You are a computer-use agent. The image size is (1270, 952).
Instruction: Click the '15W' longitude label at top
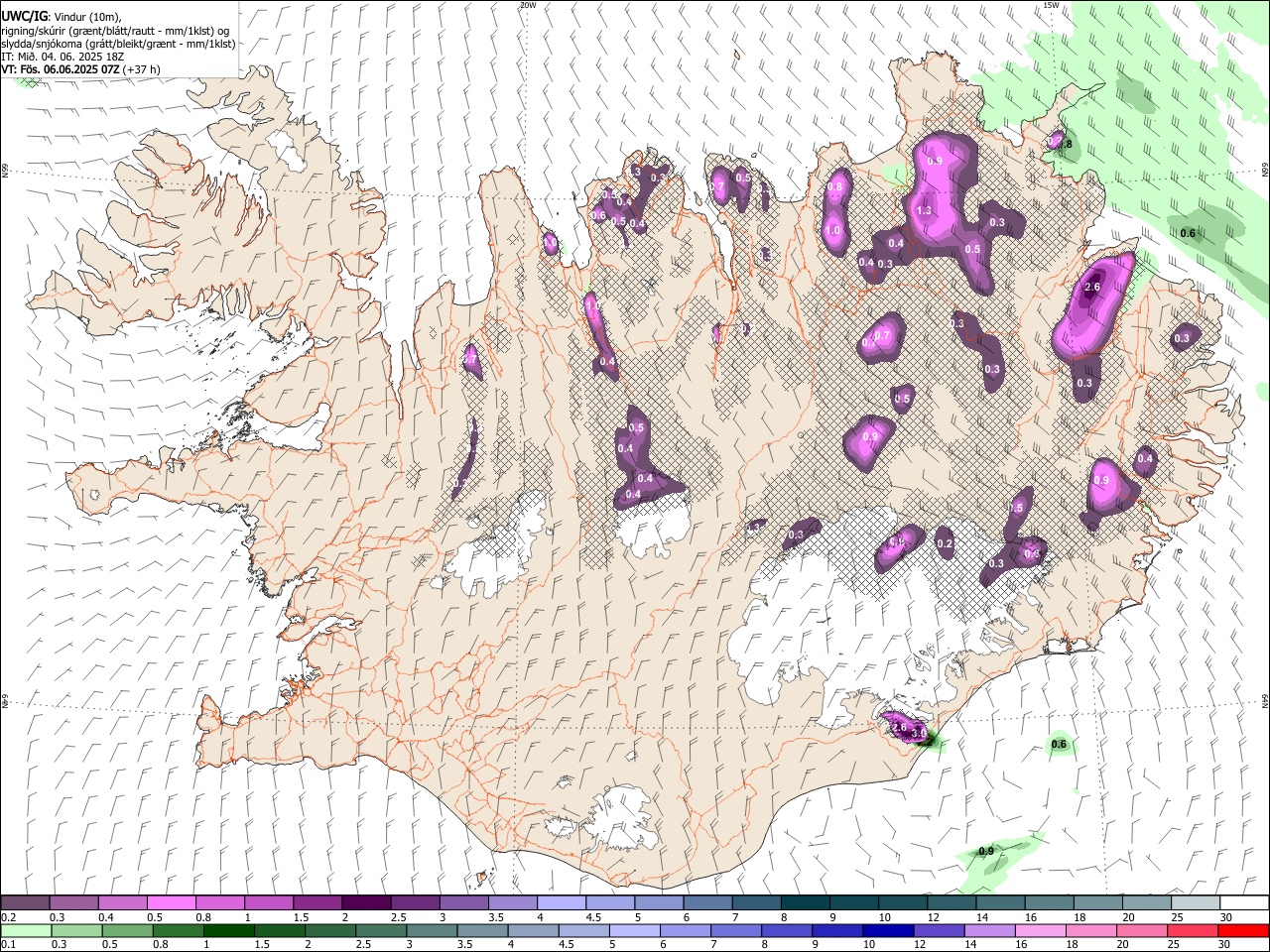[x=1052, y=5]
